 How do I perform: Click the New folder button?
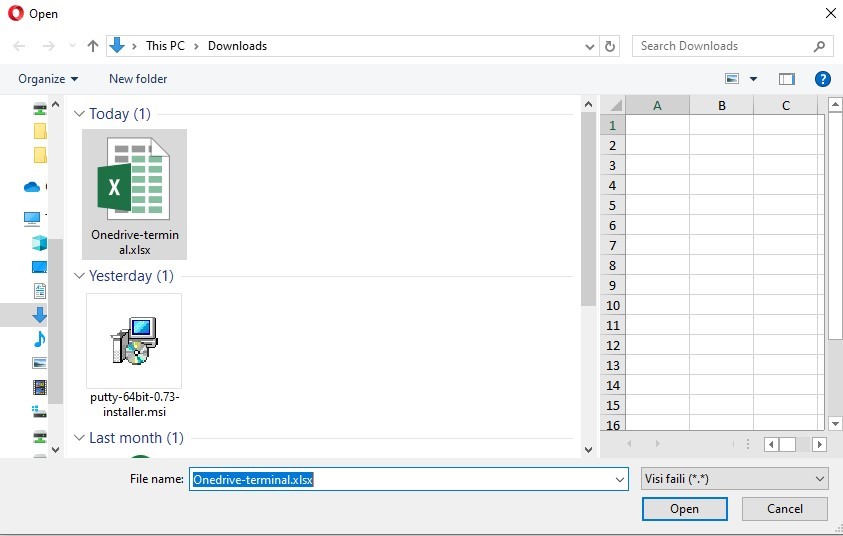pyautogui.click(x=138, y=79)
